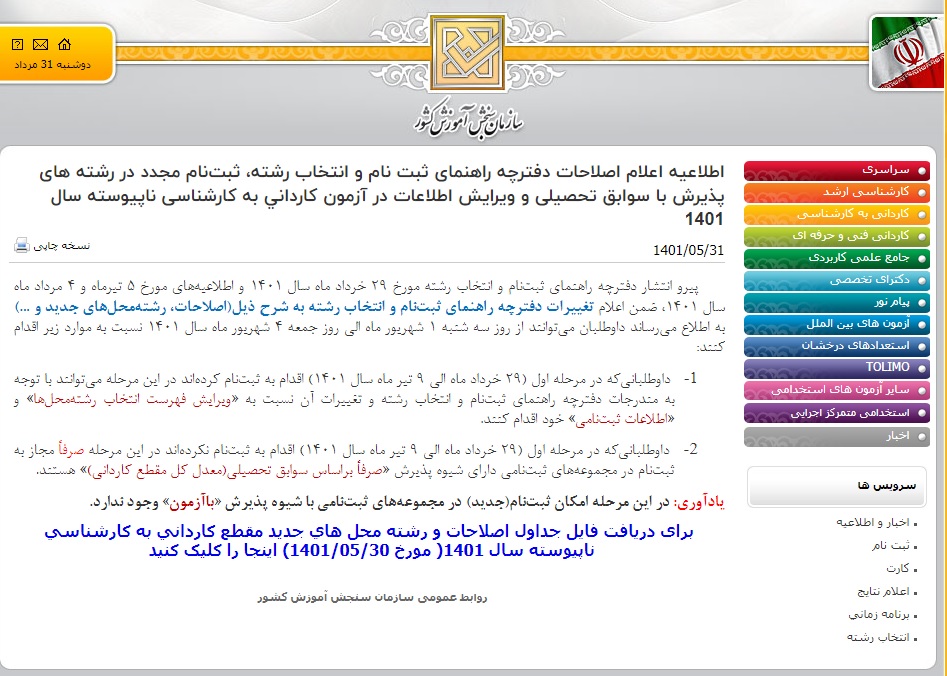Click the printer icon for print version
947x676 pixels.
pos(22,245)
